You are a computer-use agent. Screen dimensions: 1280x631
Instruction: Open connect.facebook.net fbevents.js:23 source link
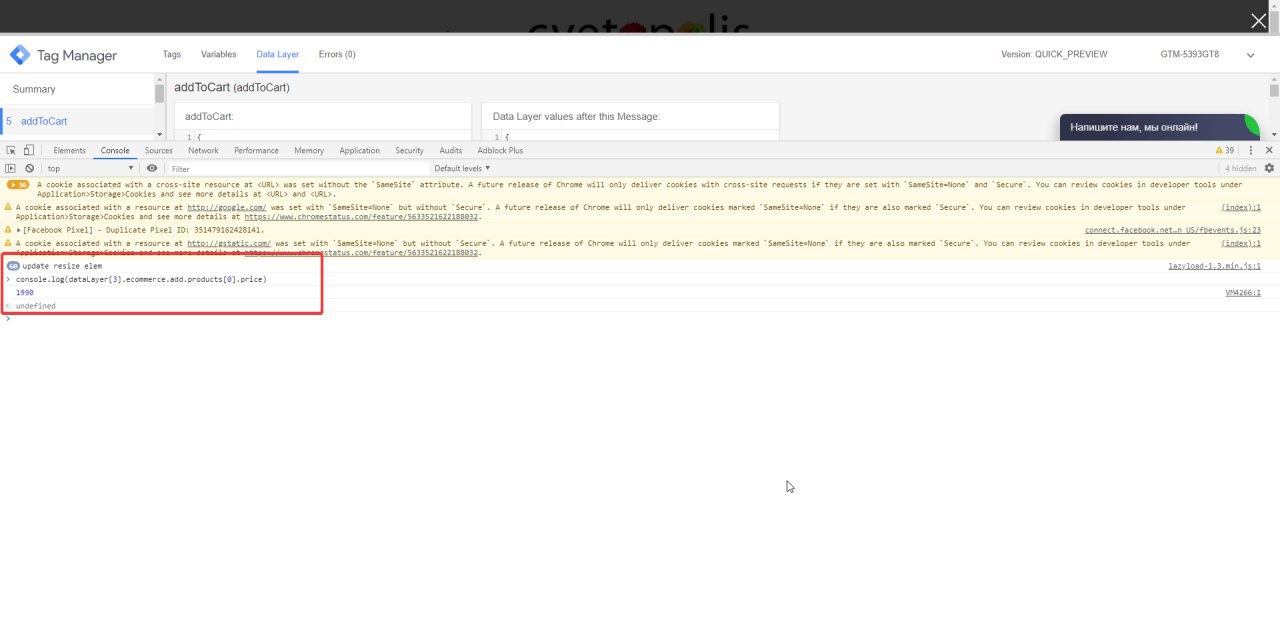click(1173, 230)
